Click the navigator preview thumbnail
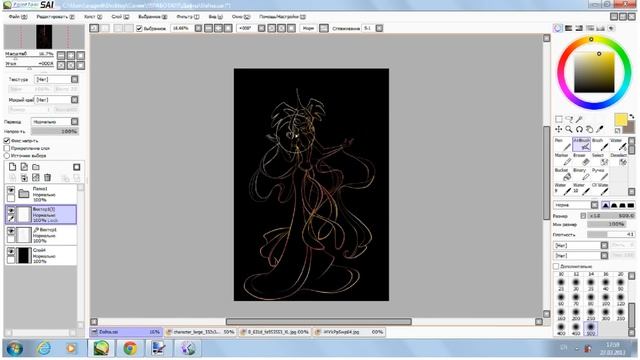The image size is (640, 360). click(44, 37)
